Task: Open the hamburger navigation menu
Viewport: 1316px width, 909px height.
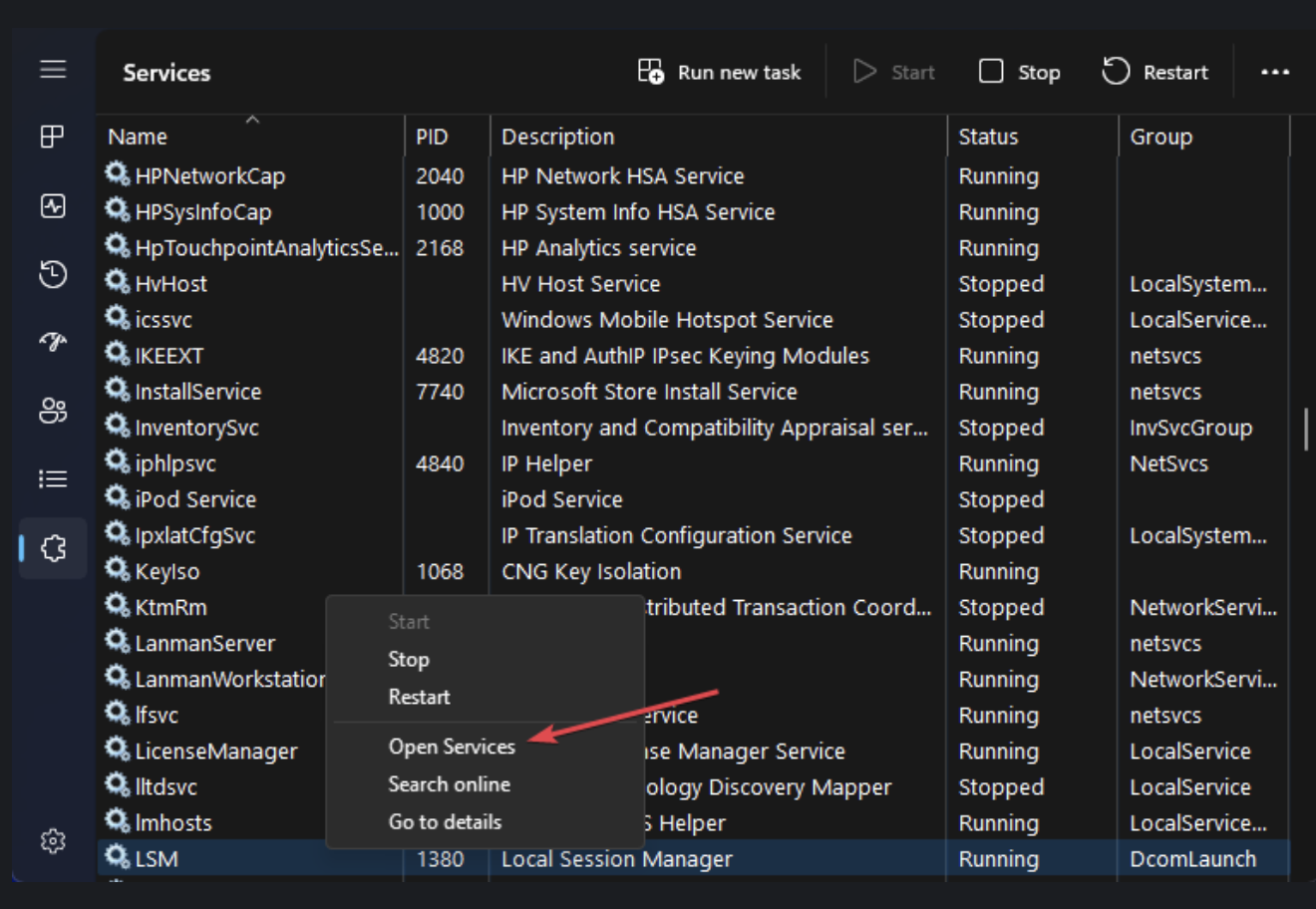Action: 53,70
